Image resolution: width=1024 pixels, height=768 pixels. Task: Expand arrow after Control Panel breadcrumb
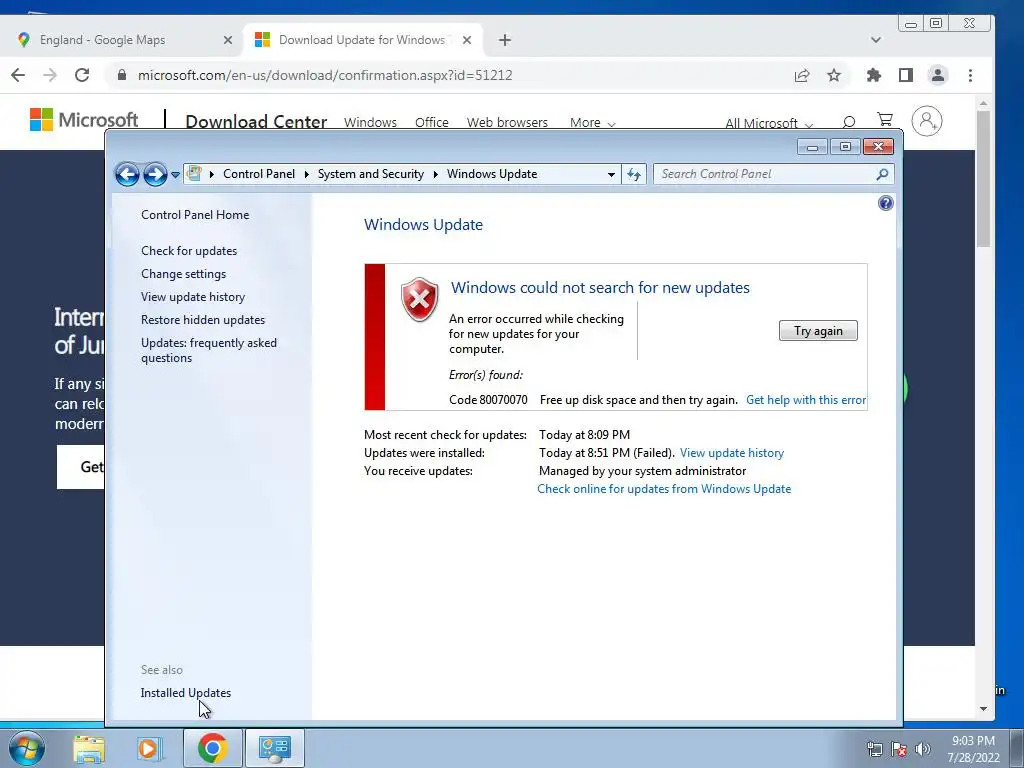pyautogui.click(x=306, y=174)
